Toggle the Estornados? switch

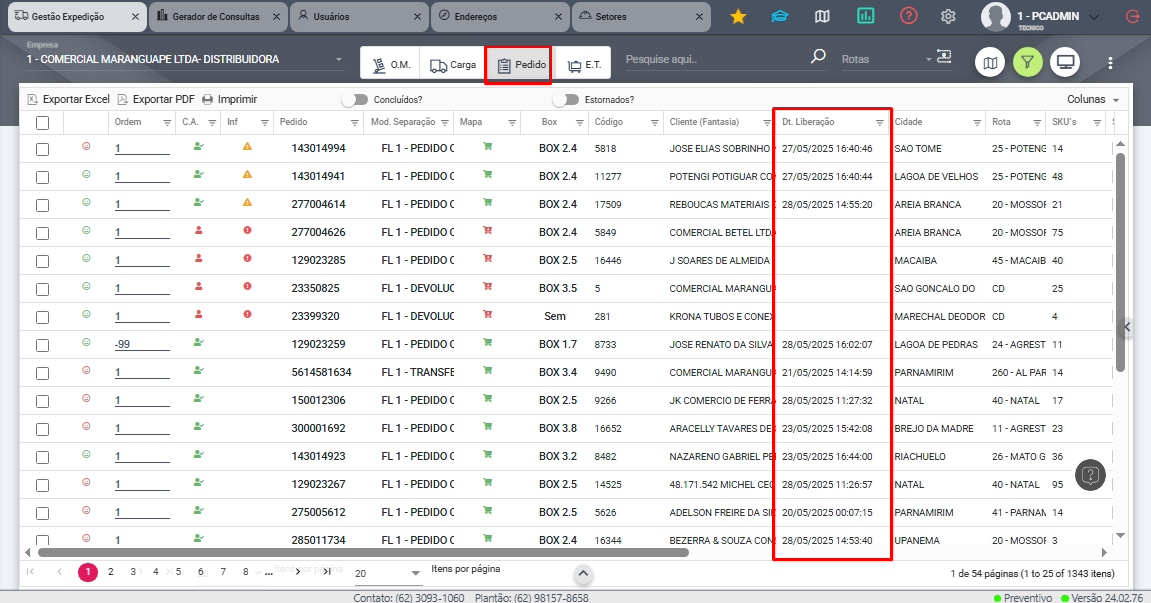click(565, 99)
